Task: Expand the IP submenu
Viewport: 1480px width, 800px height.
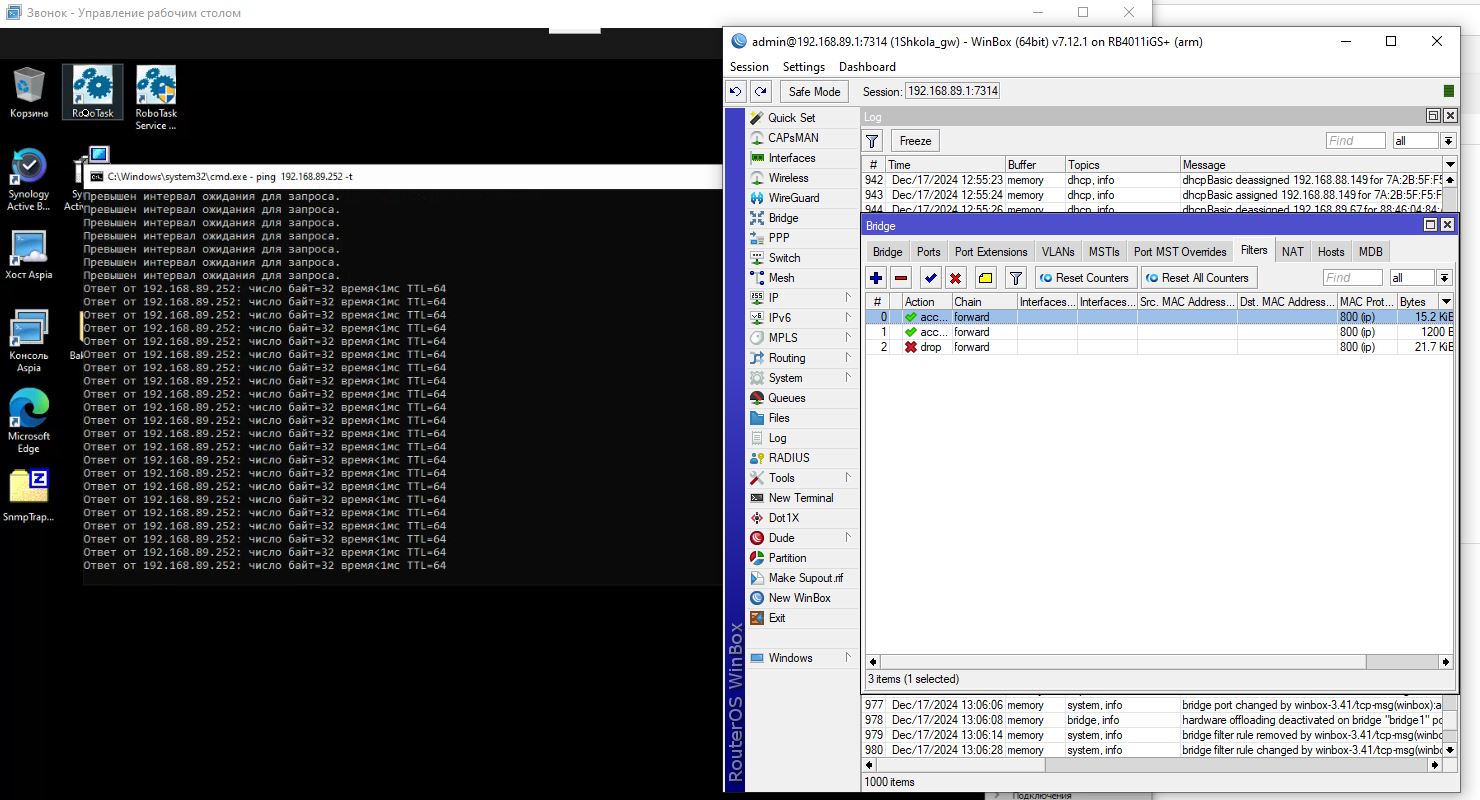Action: 802,298
